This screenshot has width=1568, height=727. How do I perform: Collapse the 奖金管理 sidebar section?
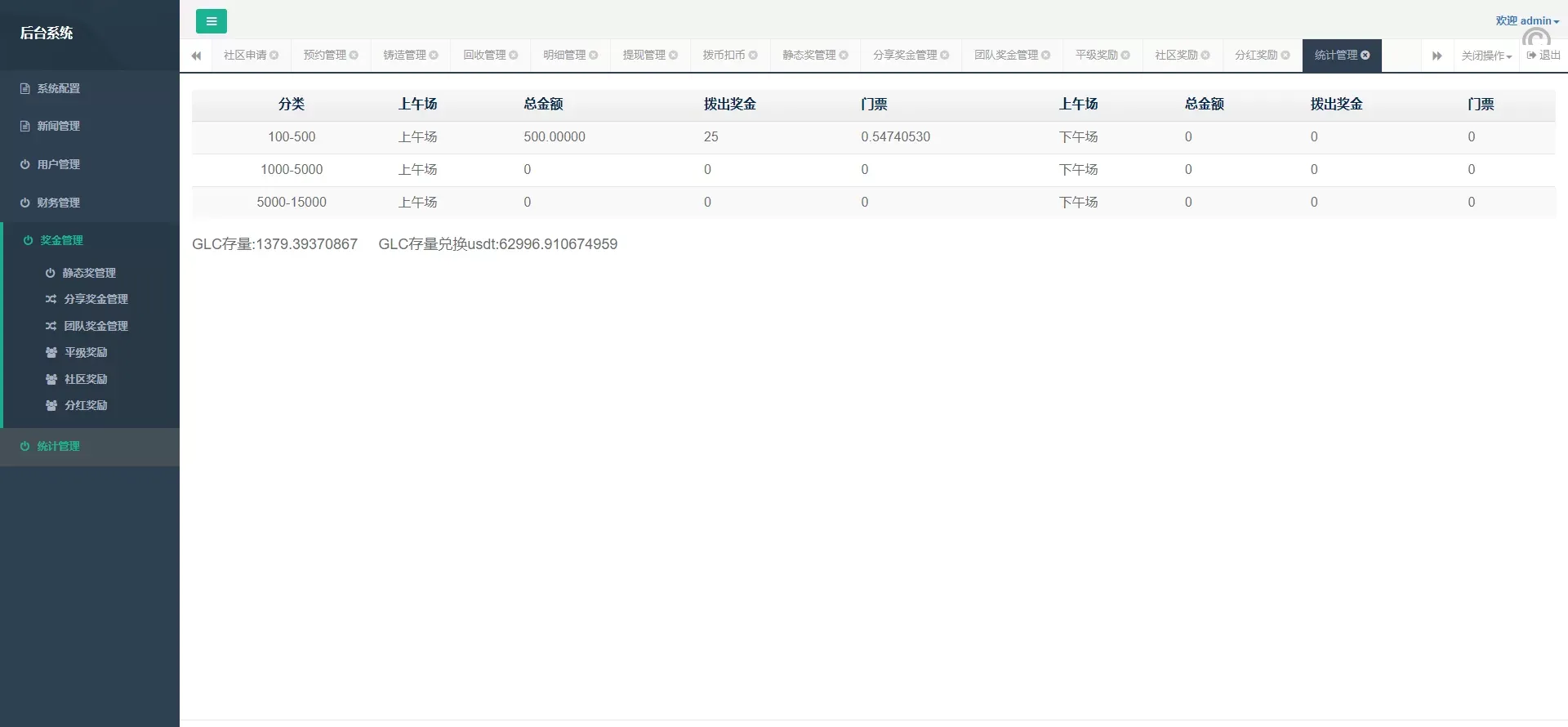[62, 240]
